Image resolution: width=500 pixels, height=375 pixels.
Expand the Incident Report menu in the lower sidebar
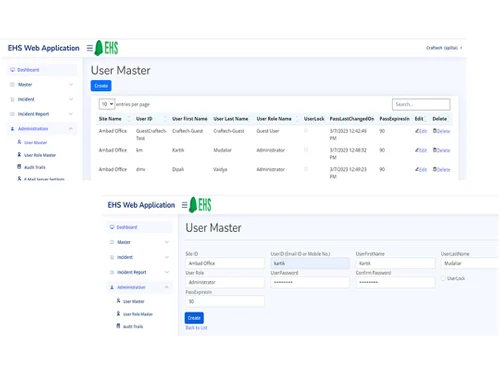coord(140,272)
